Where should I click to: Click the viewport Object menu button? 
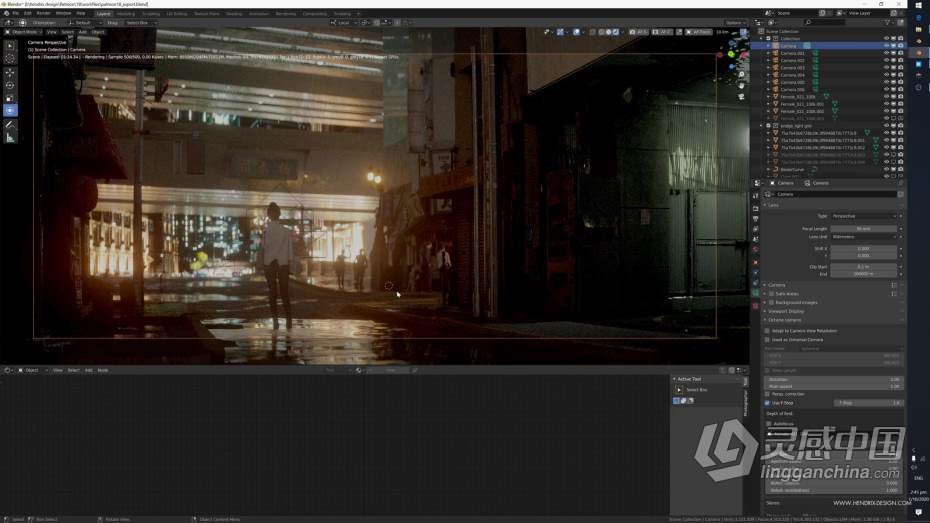(x=98, y=32)
